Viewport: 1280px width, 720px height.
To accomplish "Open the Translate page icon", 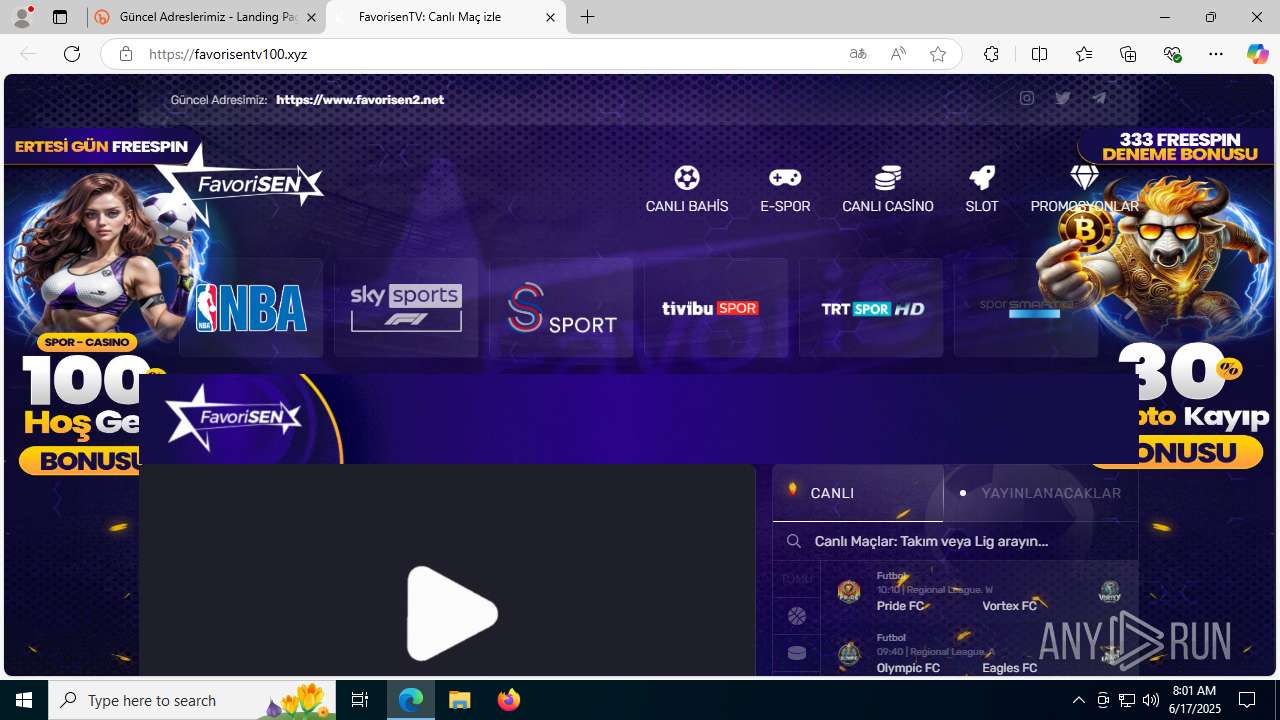I will pos(858,54).
